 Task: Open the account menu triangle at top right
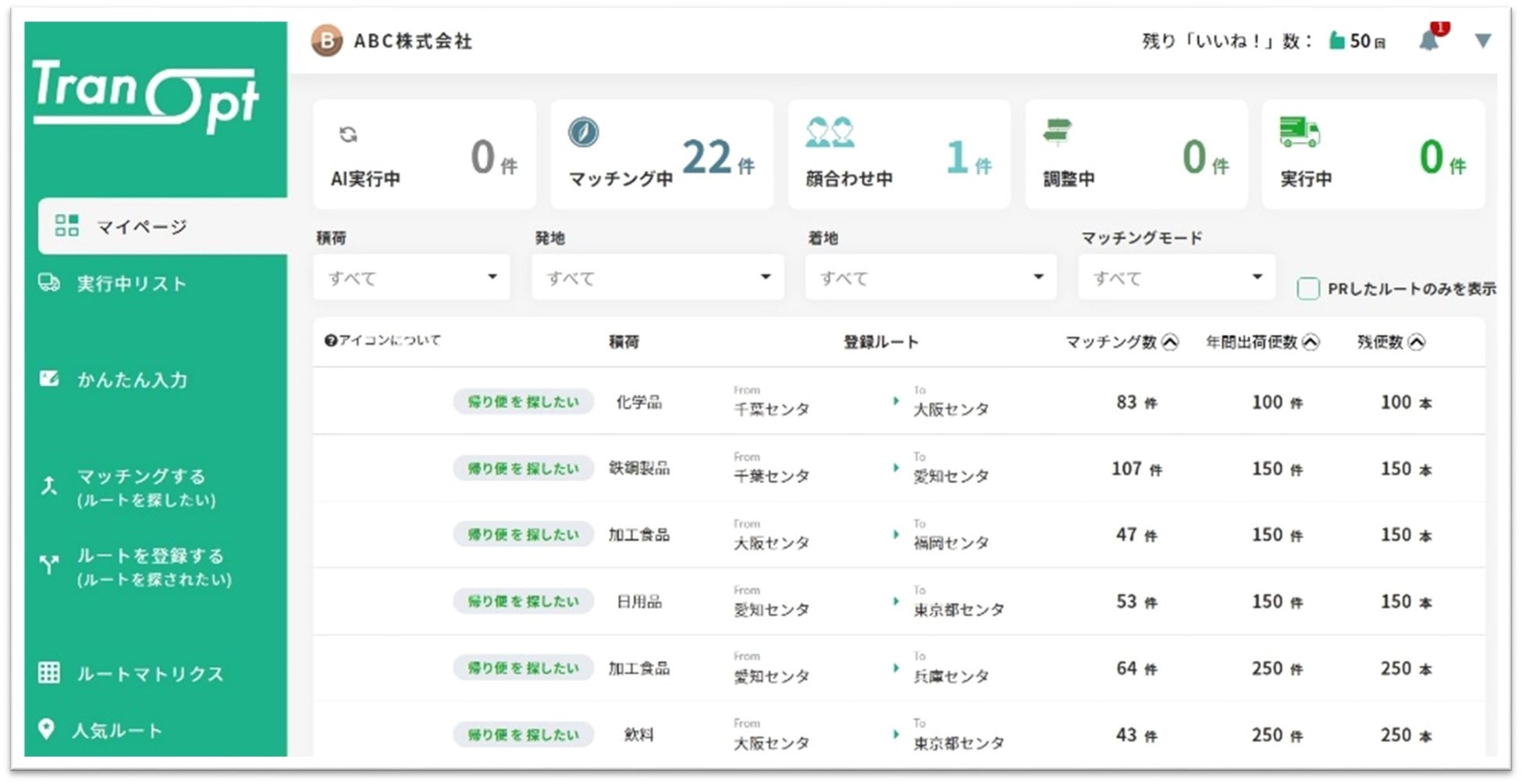[1481, 41]
